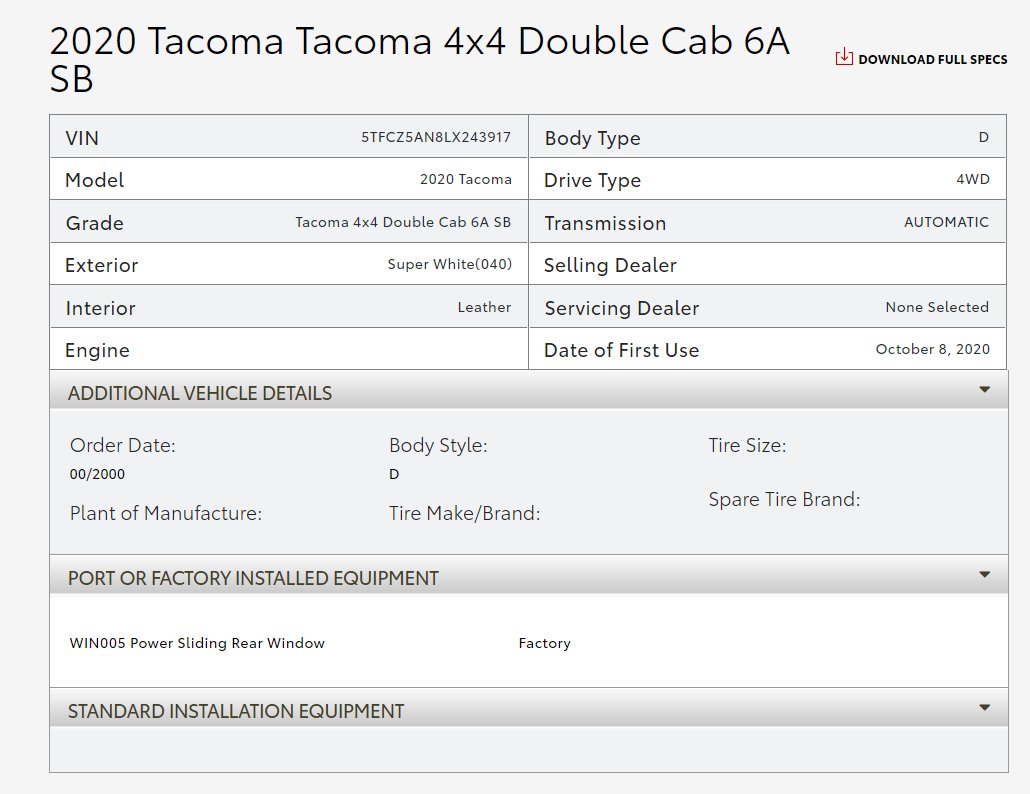Collapse Port or Factory Installed Equipment arrow
Image resolution: width=1030 pixels, height=794 pixels.
(x=984, y=575)
